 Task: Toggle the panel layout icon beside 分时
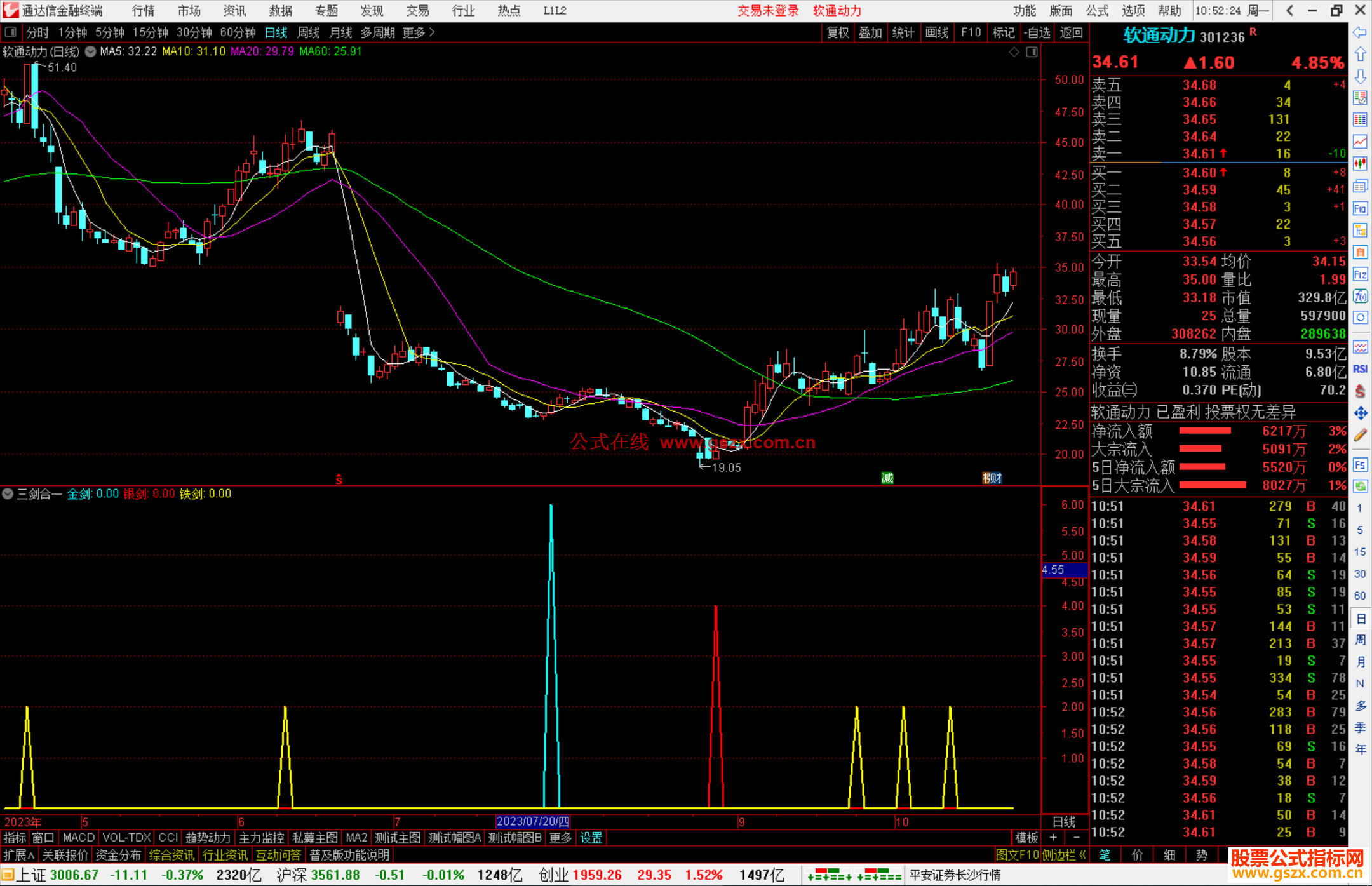coord(11,32)
